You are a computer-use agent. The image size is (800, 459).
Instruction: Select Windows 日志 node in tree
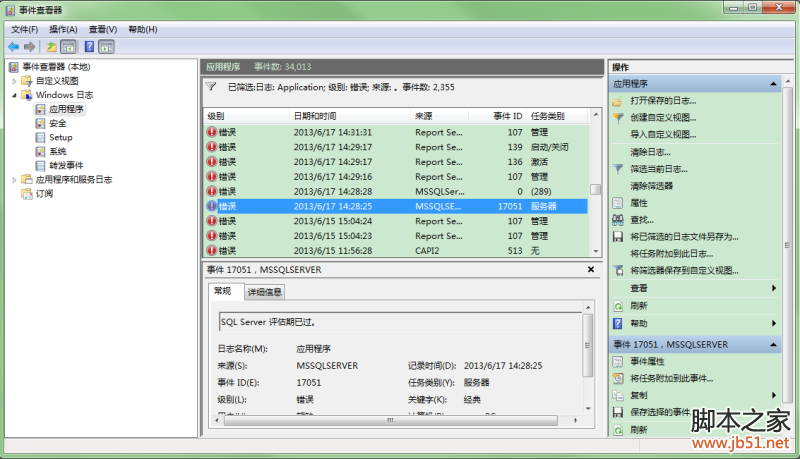pyautogui.click(x=64, y=95)
